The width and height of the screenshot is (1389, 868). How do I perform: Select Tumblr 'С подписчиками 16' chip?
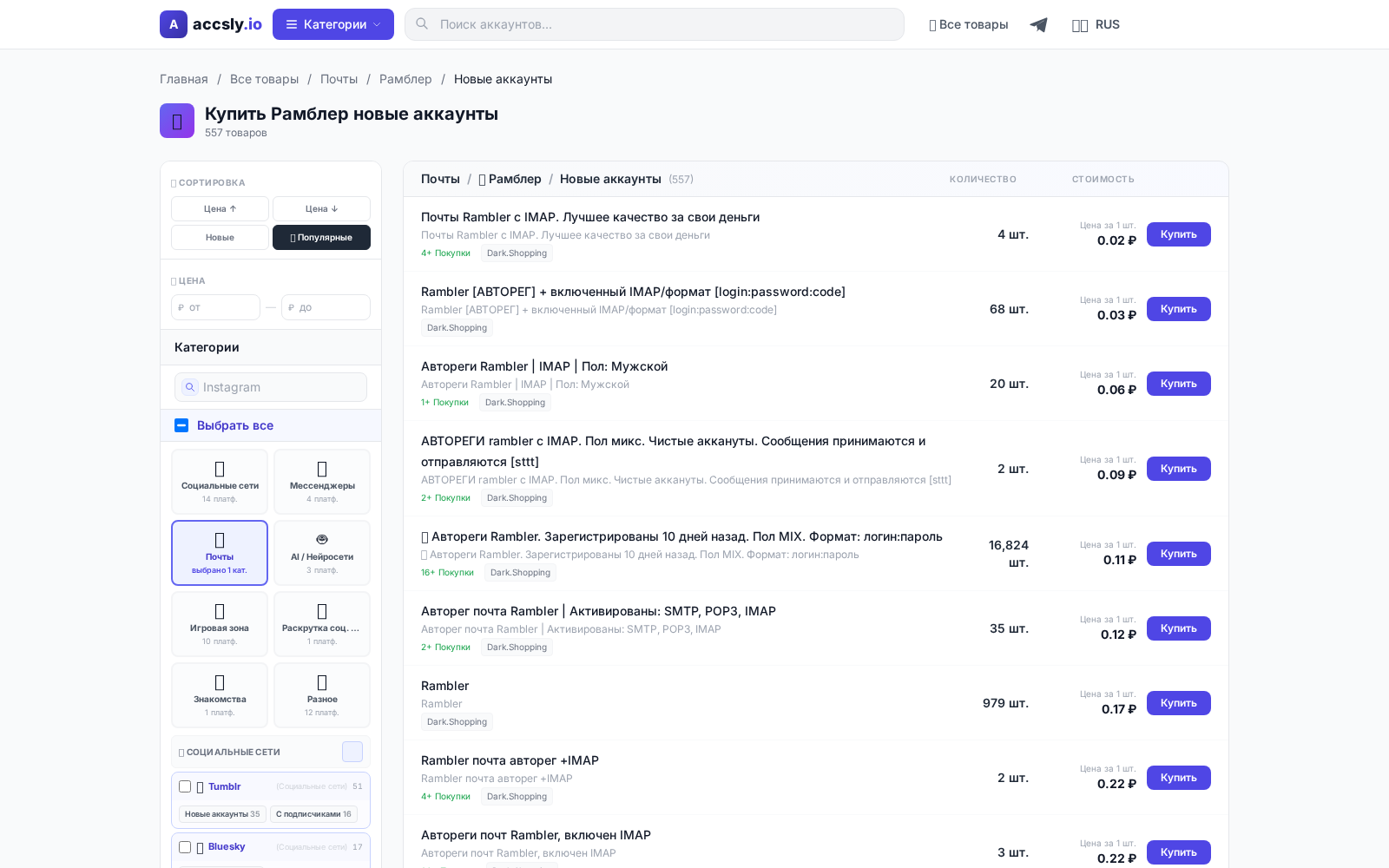(313, 814)
